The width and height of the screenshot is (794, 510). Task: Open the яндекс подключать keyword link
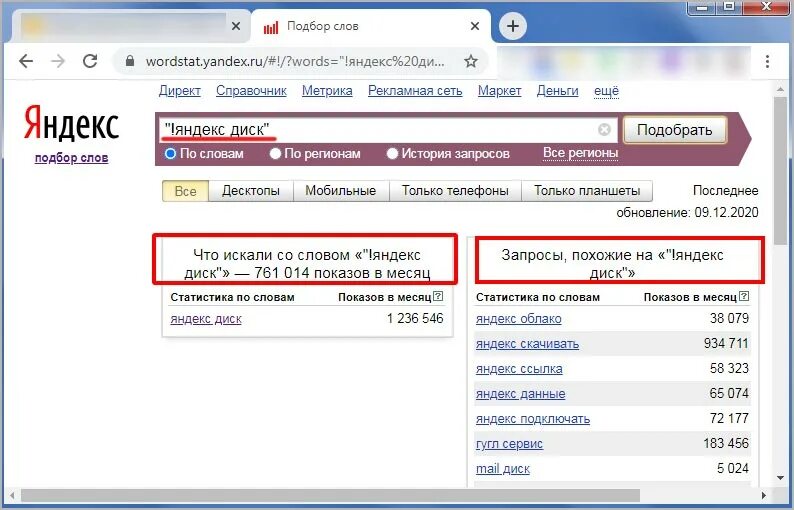coord(533,419)
